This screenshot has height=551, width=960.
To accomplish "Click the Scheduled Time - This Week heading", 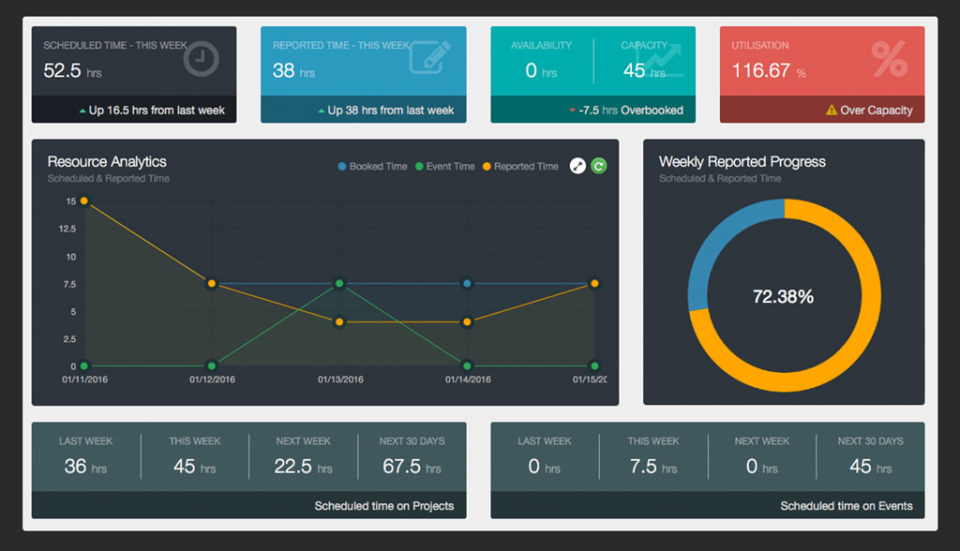I will point(115,45).
